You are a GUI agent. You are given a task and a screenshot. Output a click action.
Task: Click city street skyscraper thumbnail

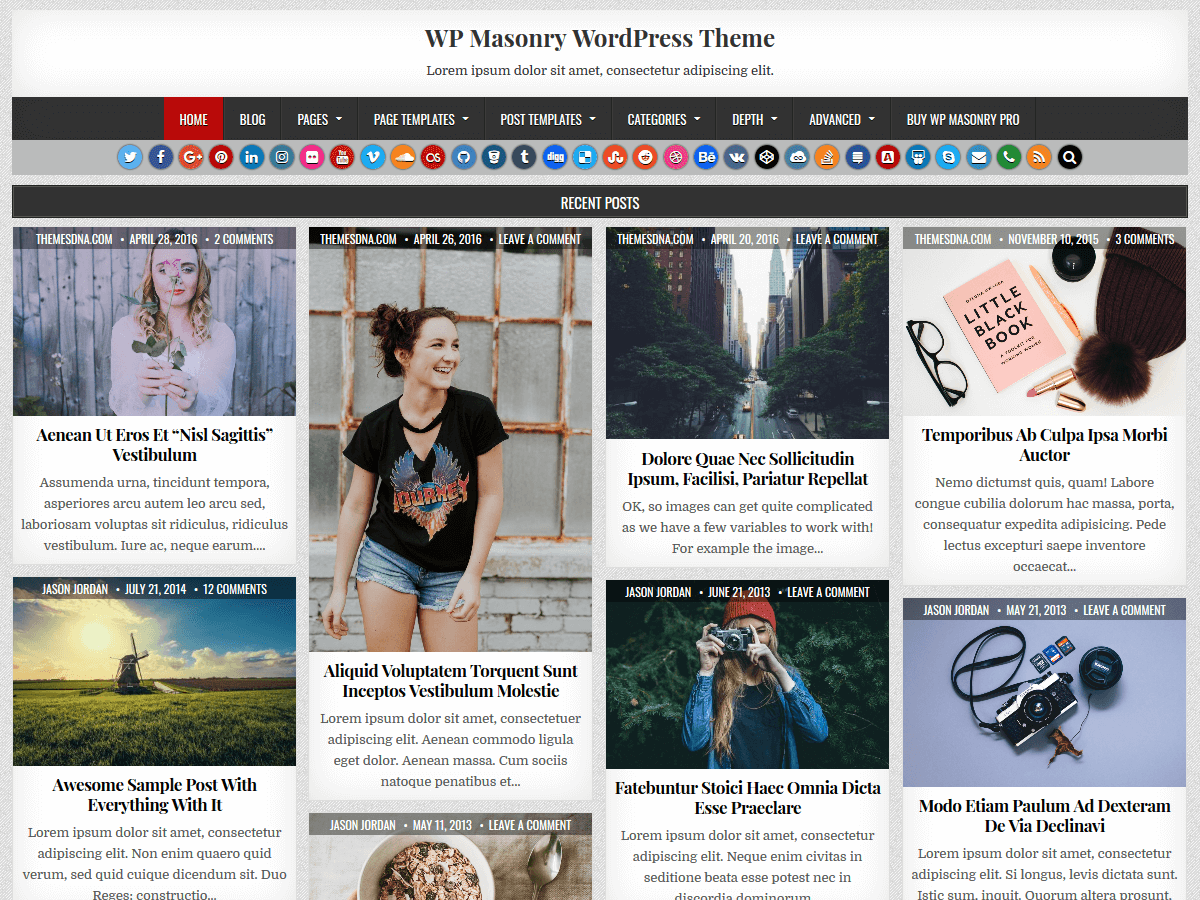tap(747, 334)
